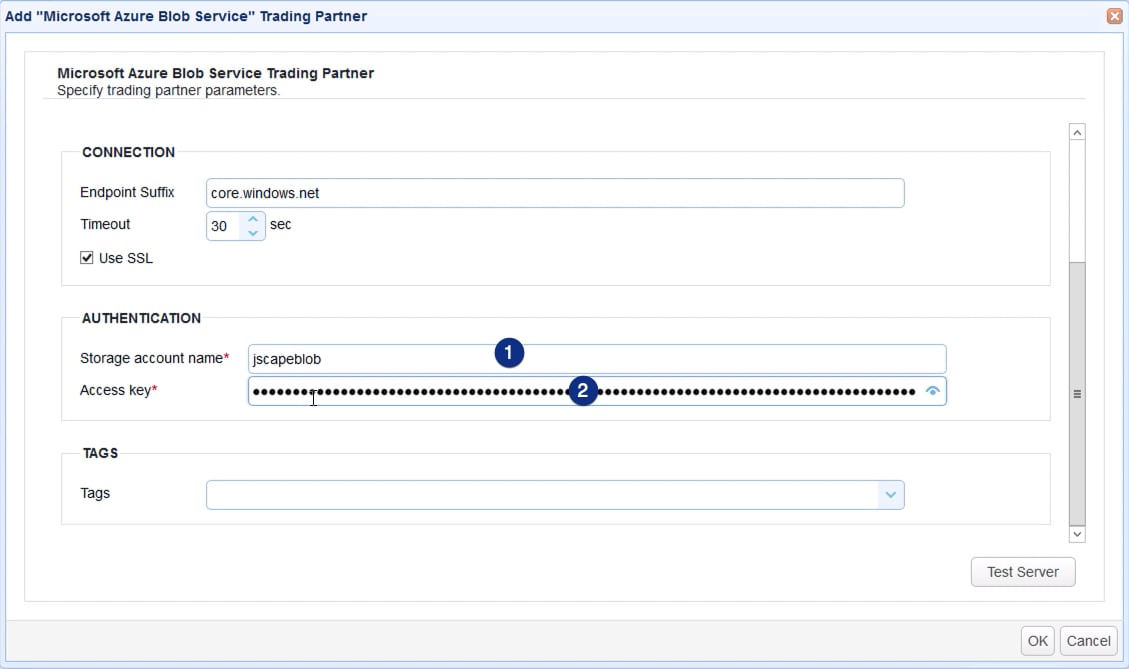Cancel the Add Trading Partner dialog
Screen dimensions: 1129x669
pyautogui.click(x=1089, y=640)
